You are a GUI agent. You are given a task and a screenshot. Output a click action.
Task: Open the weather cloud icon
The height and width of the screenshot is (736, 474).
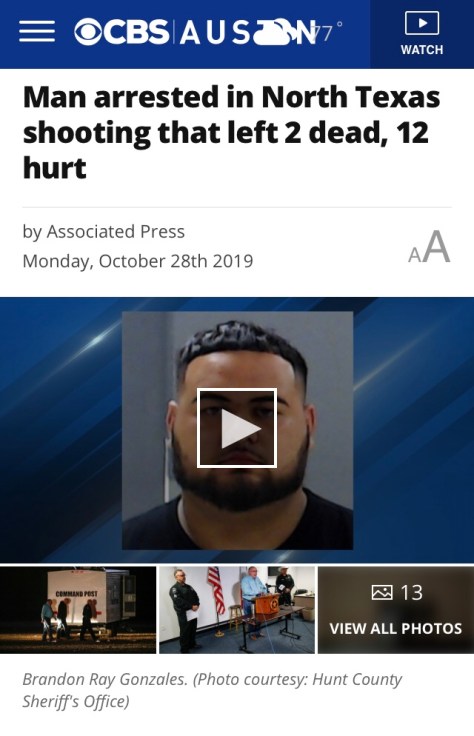click(x=274, y=33)
